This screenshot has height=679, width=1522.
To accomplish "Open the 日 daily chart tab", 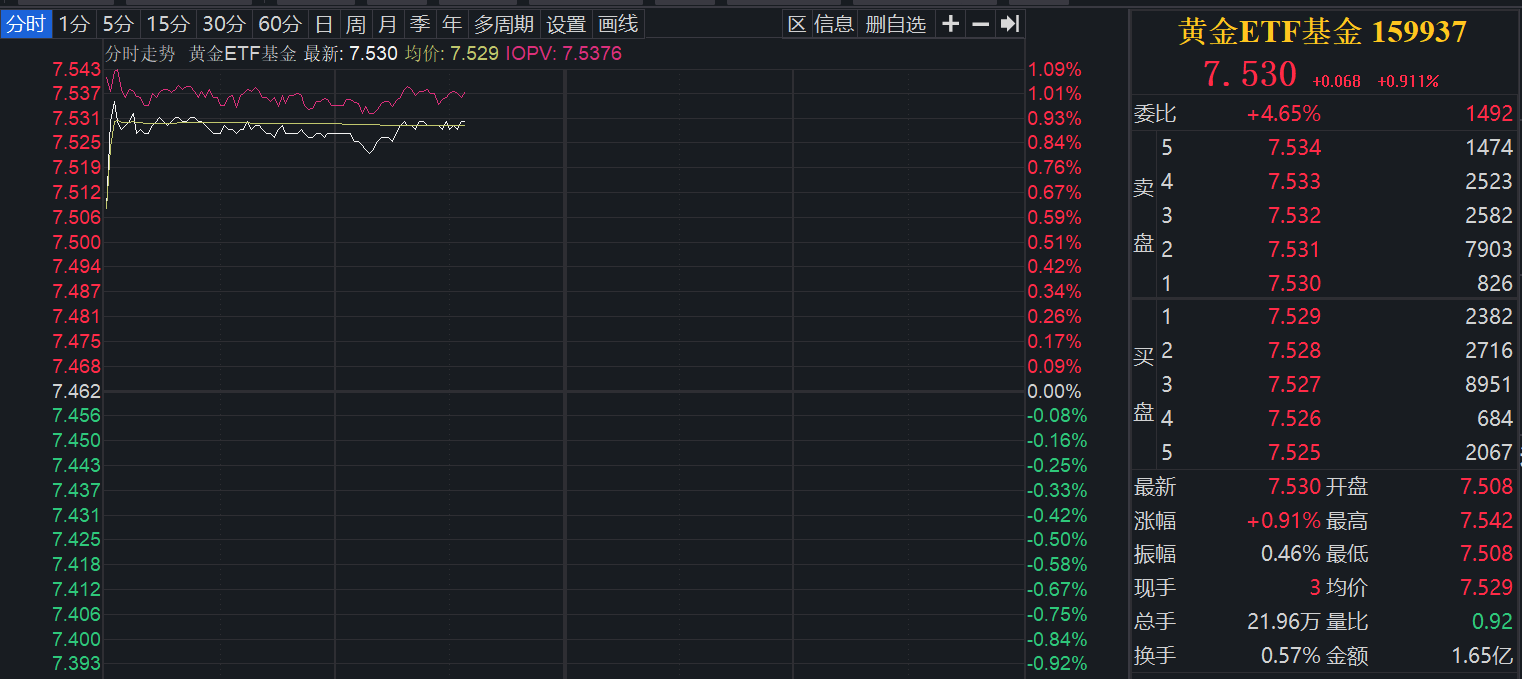I will tap(322, 24).
